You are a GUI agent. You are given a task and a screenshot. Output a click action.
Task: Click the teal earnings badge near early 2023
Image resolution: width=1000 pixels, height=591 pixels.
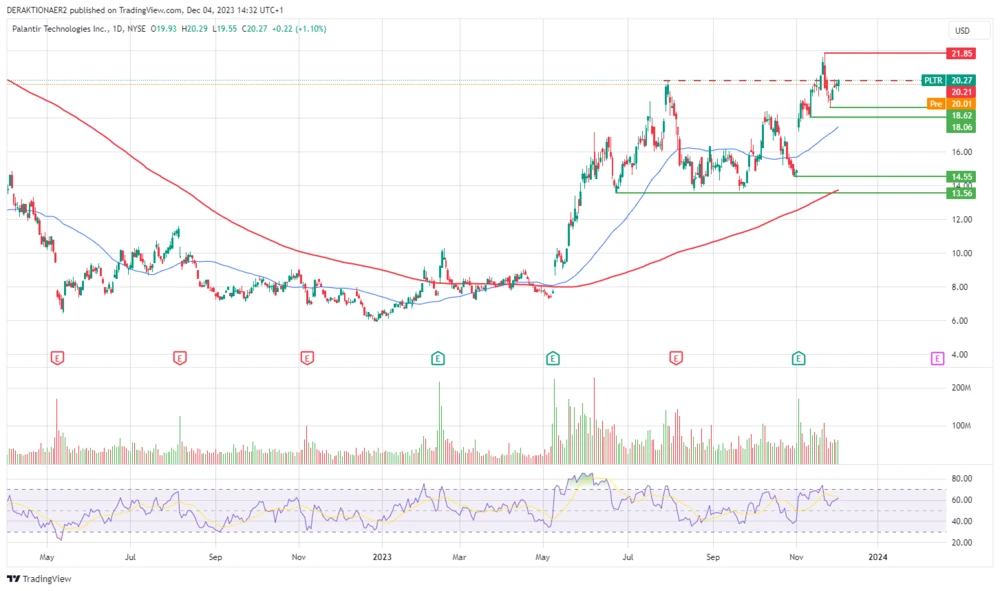pyautogui.click(x=438, y=357)
